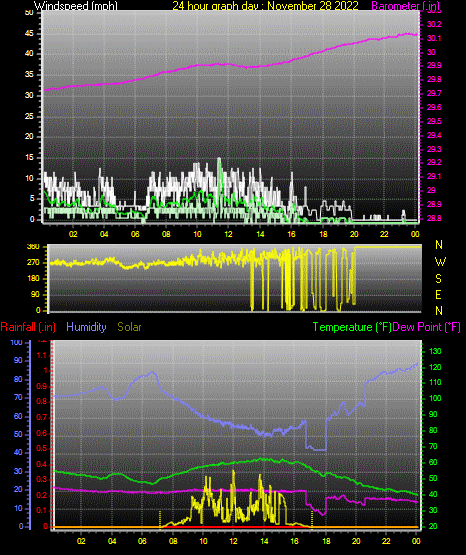The width and height of the screenshot is (466, 555).
Task: Click the top N compass letter
Action: (x=439, y=245)
